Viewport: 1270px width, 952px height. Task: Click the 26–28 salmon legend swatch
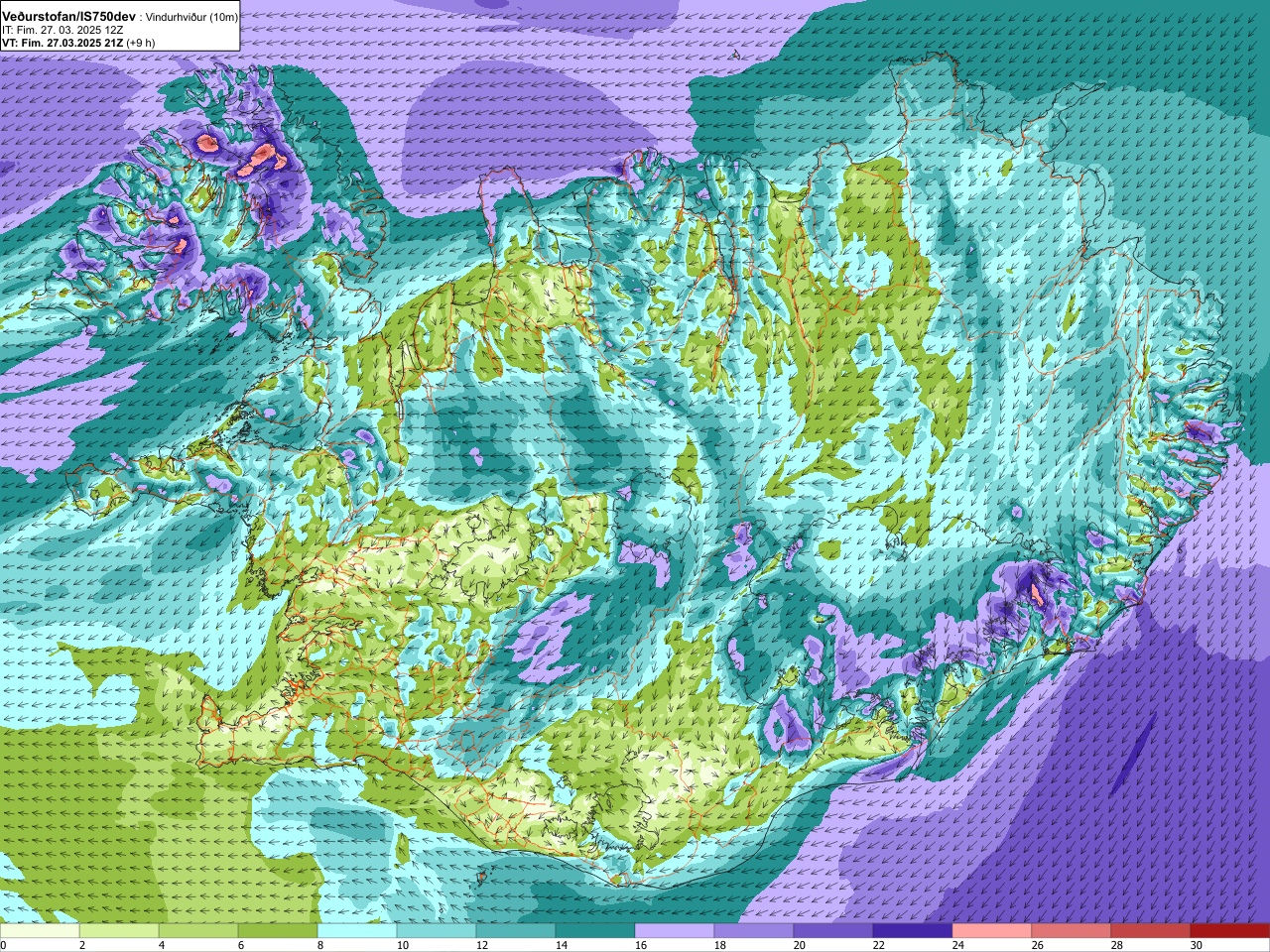click(1072, 931)
